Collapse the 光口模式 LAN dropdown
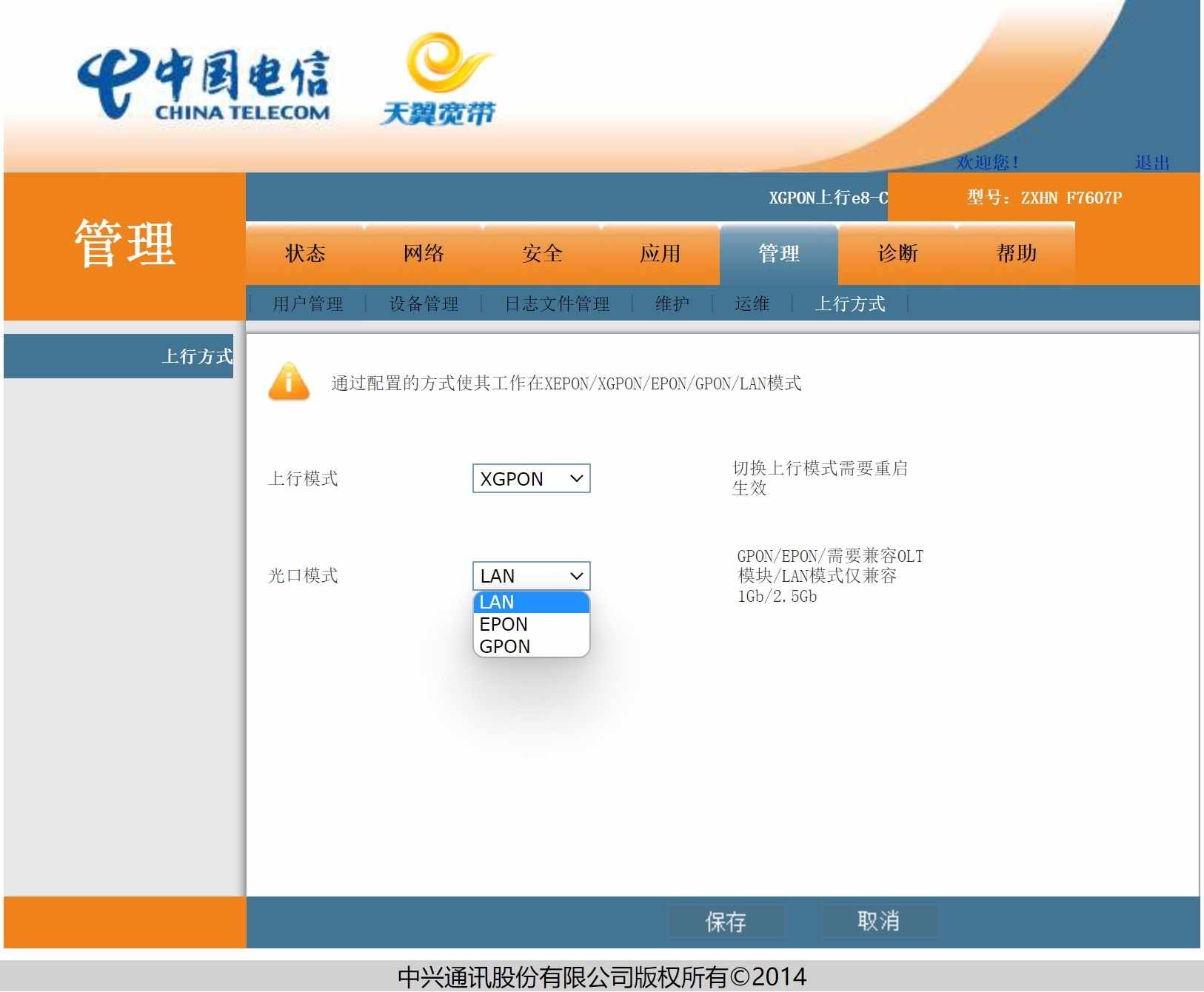Image resolution: width=1204 pixels, height=992 pixels. (x=531, y=576)
